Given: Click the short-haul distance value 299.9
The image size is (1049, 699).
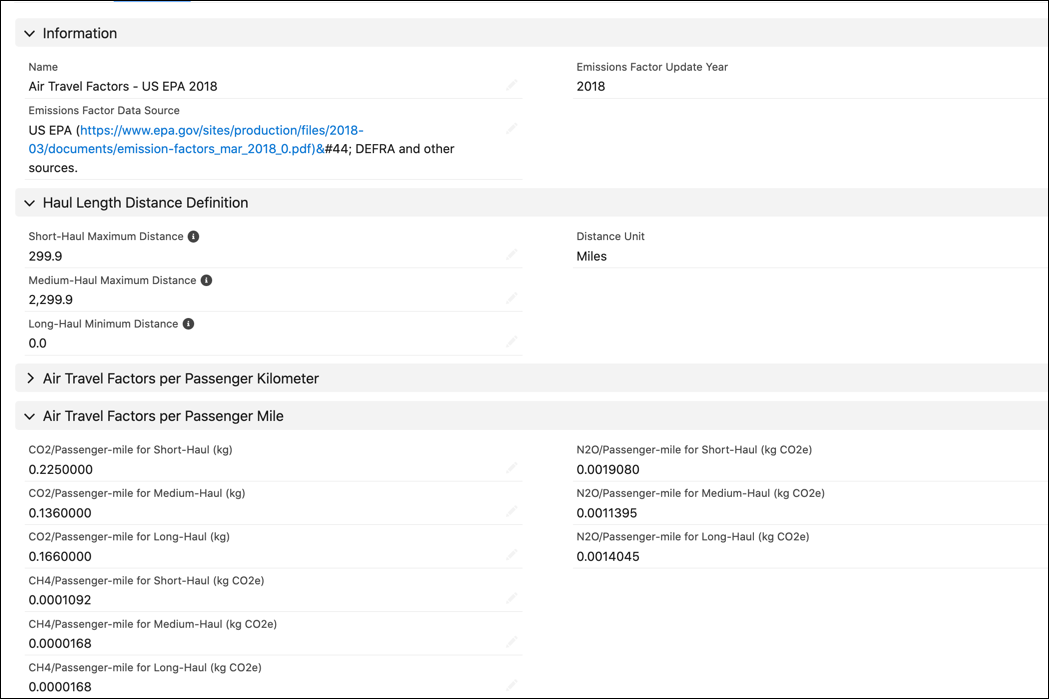Looking at the screenshot, I should (45, 256).
